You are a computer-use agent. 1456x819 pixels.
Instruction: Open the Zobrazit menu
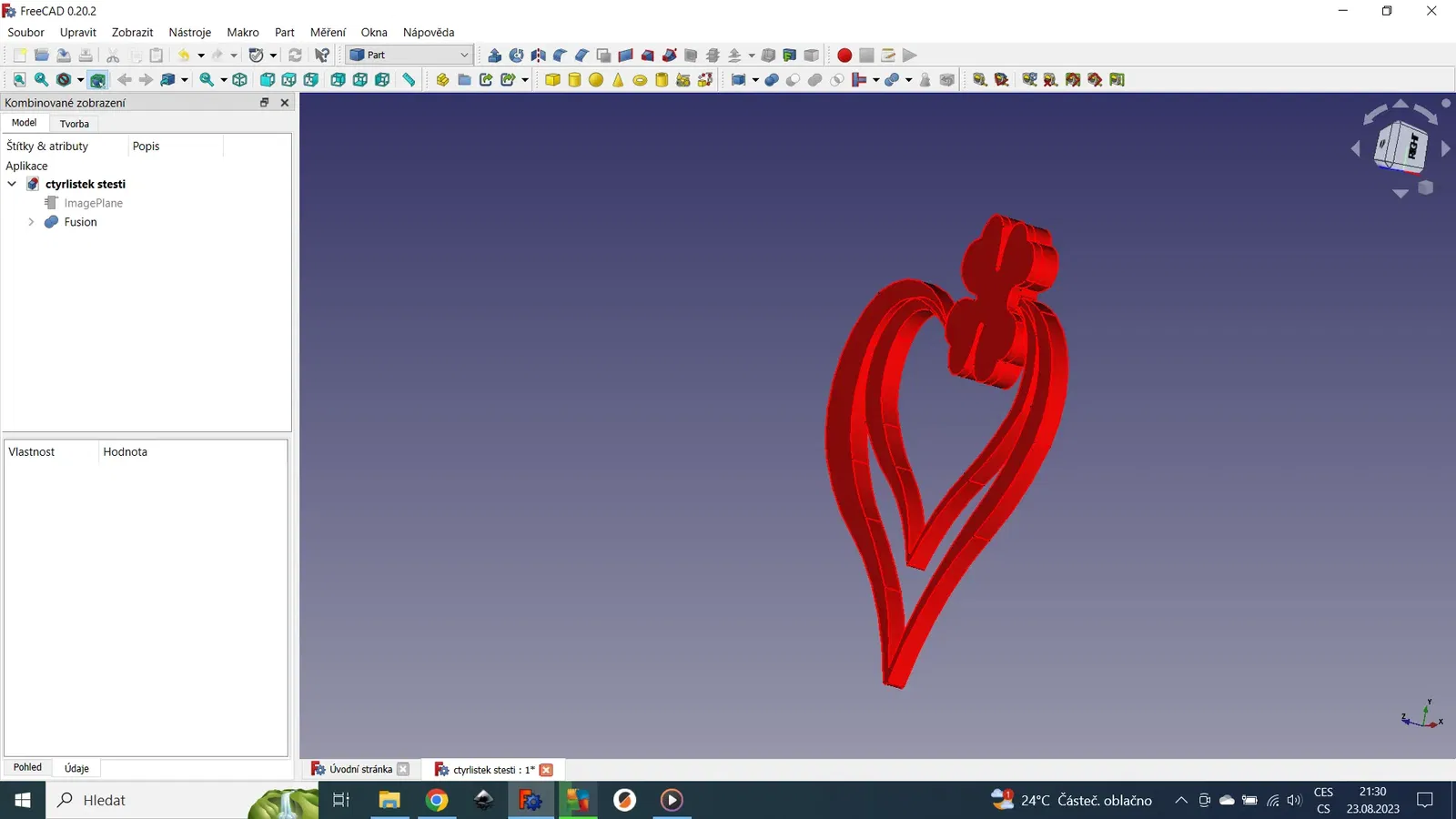click(x=132, y=32)
